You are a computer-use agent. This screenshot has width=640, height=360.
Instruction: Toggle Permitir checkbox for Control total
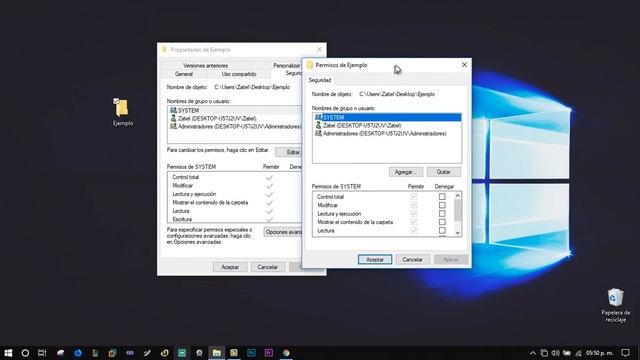tap(414, 197)
